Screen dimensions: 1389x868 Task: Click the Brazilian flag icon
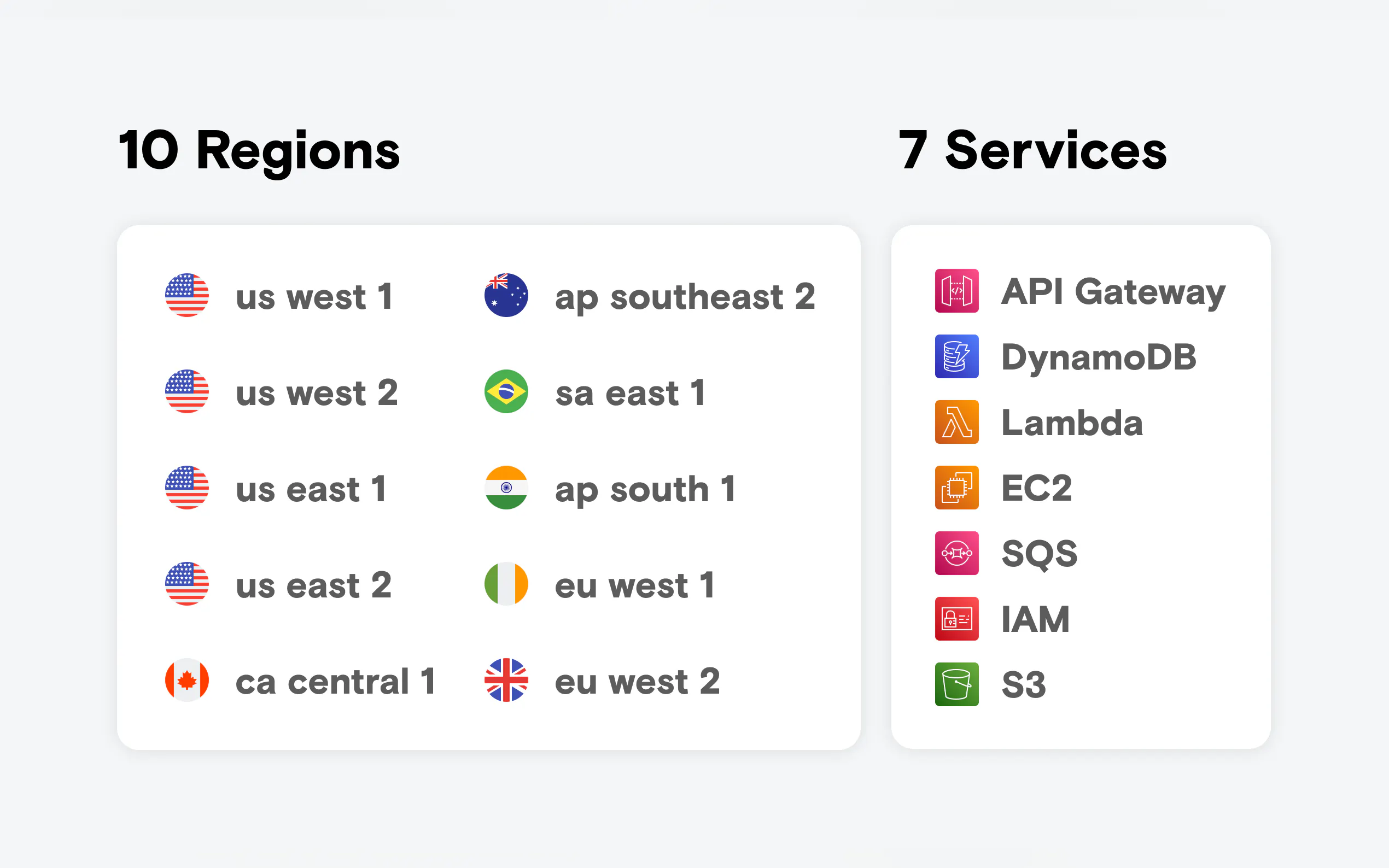click(506, 391)
